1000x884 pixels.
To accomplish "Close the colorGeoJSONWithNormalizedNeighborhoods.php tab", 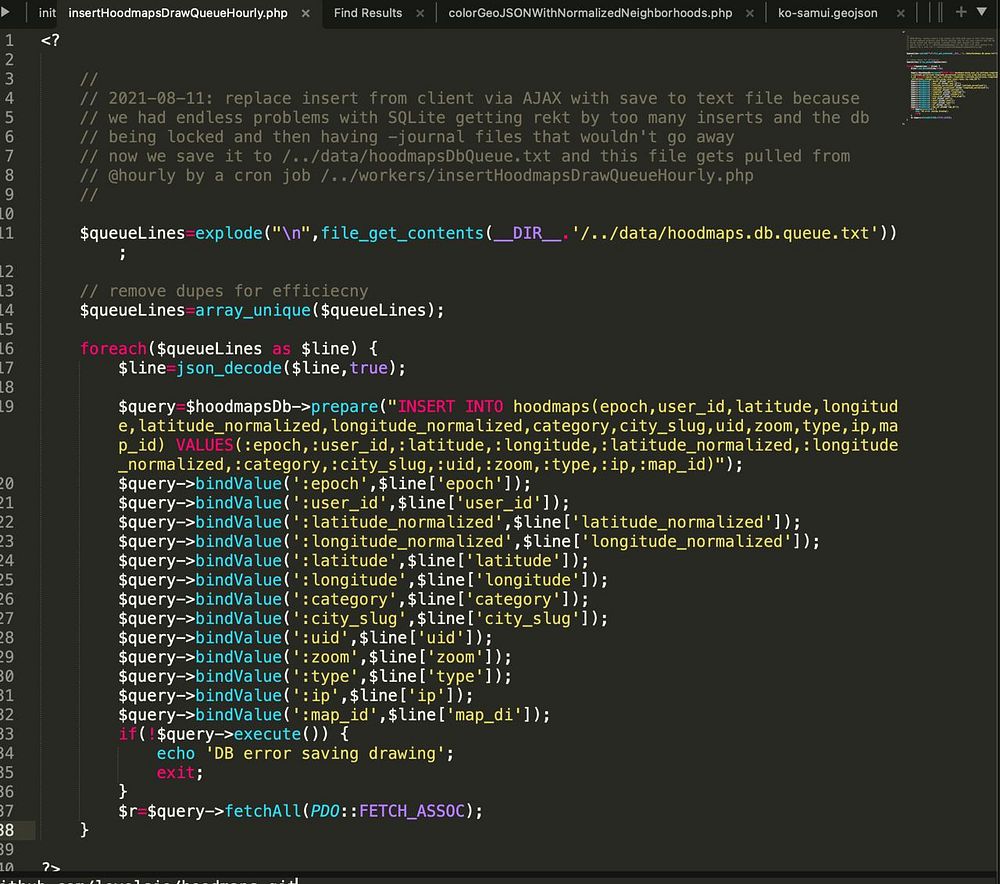I will coord(749,13).
